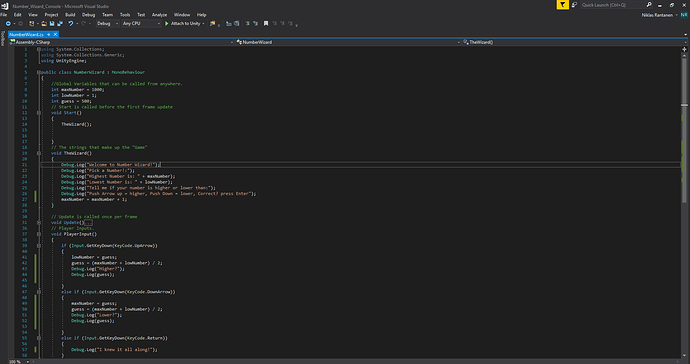Click the line "int maxNumber = 1000;"

(x=78, y=89)
